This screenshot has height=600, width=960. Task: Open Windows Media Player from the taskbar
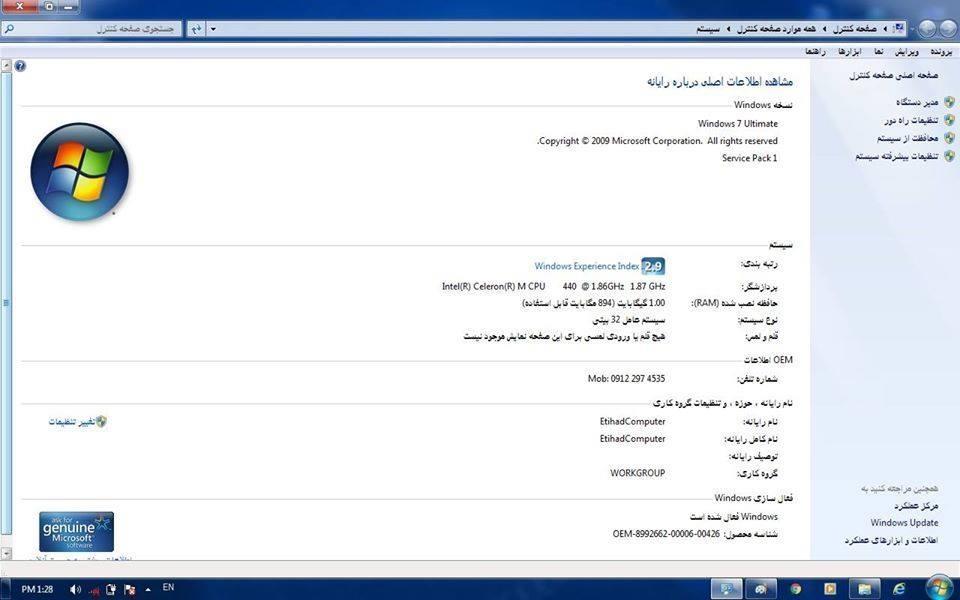(830, 589)
